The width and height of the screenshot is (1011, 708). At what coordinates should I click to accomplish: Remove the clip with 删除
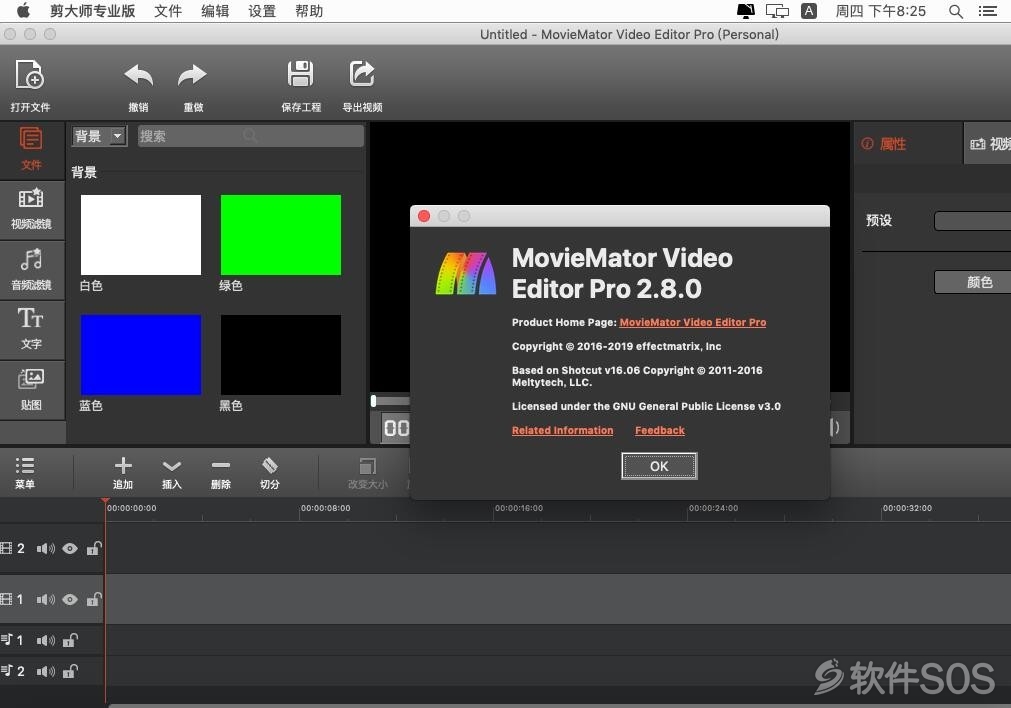[x=221, y=473]
